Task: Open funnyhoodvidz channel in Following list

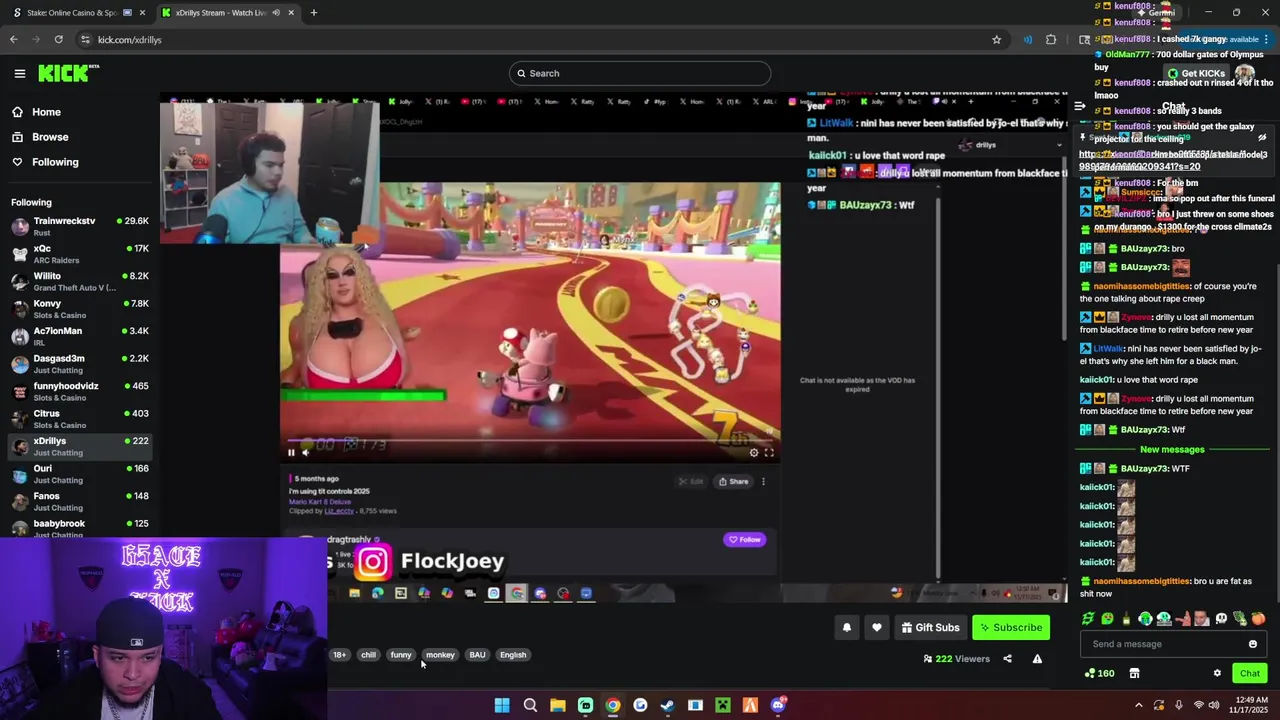Action: tap(80, 391)
